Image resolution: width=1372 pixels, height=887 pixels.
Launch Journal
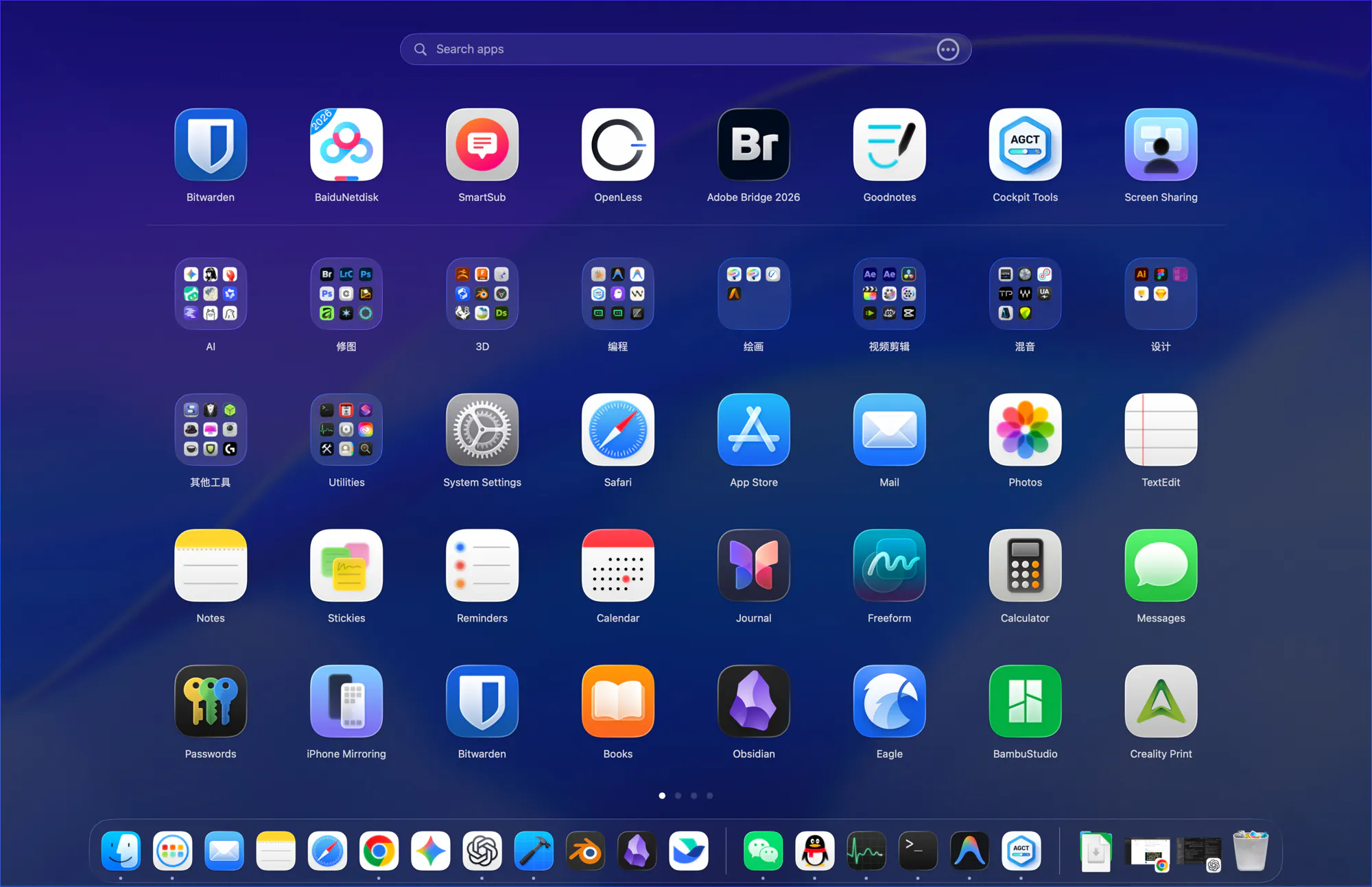tap(754, 565)
